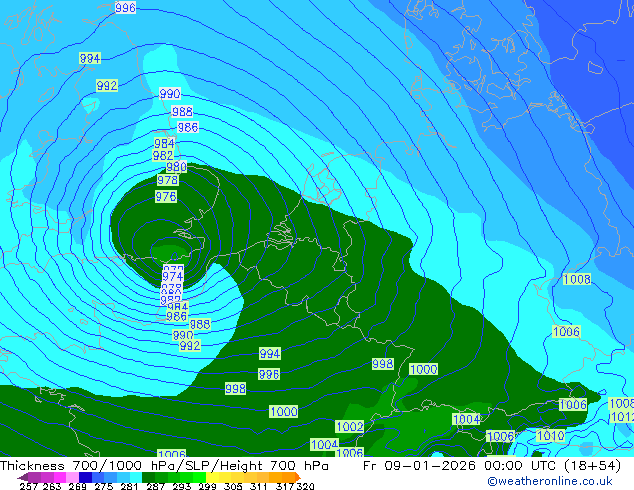Click the 982 label north of the low
634x490 pixels.
pyautogui.click(x=163, y=155)
